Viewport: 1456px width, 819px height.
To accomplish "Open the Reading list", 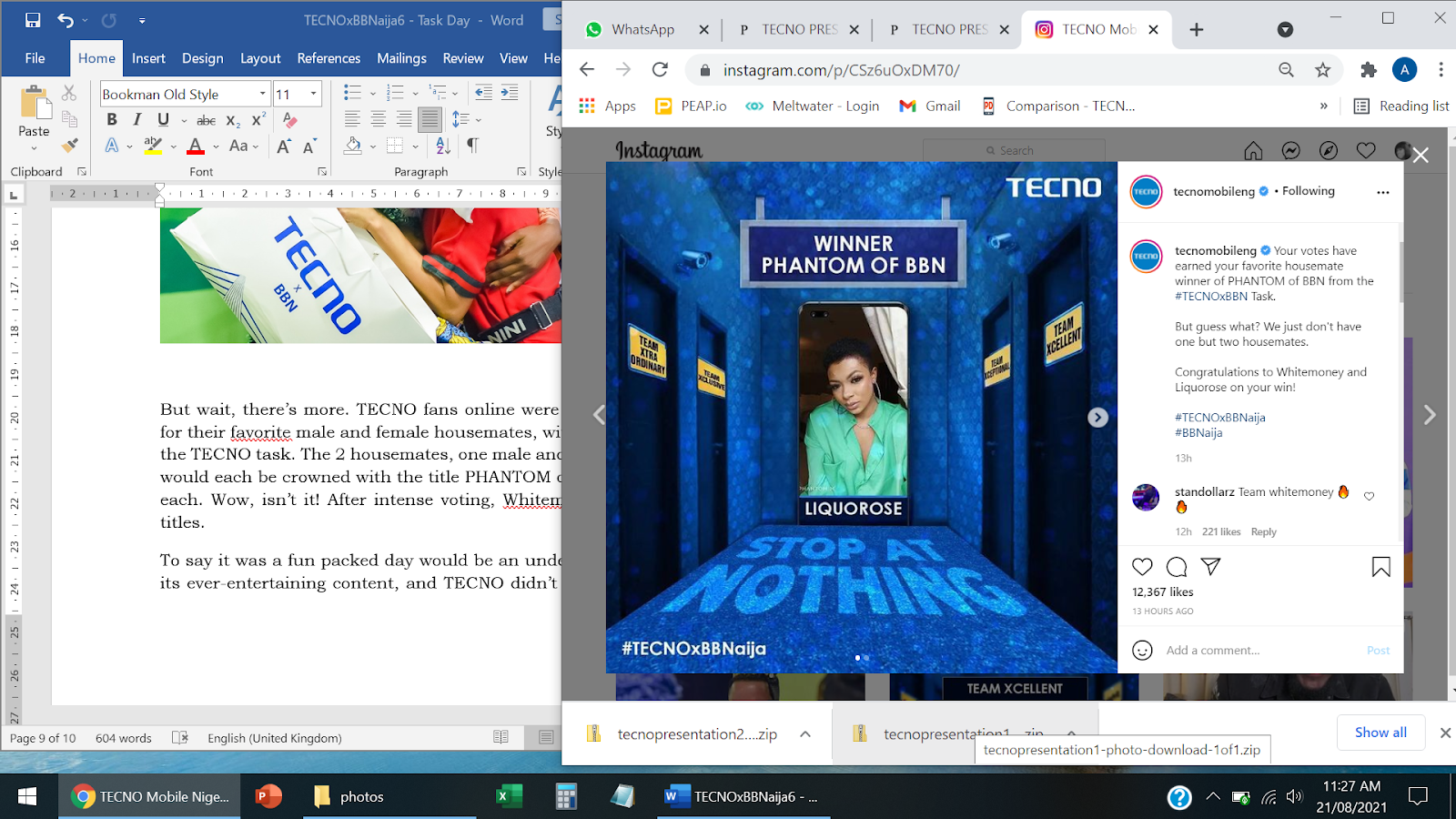I will (1401, 106).
